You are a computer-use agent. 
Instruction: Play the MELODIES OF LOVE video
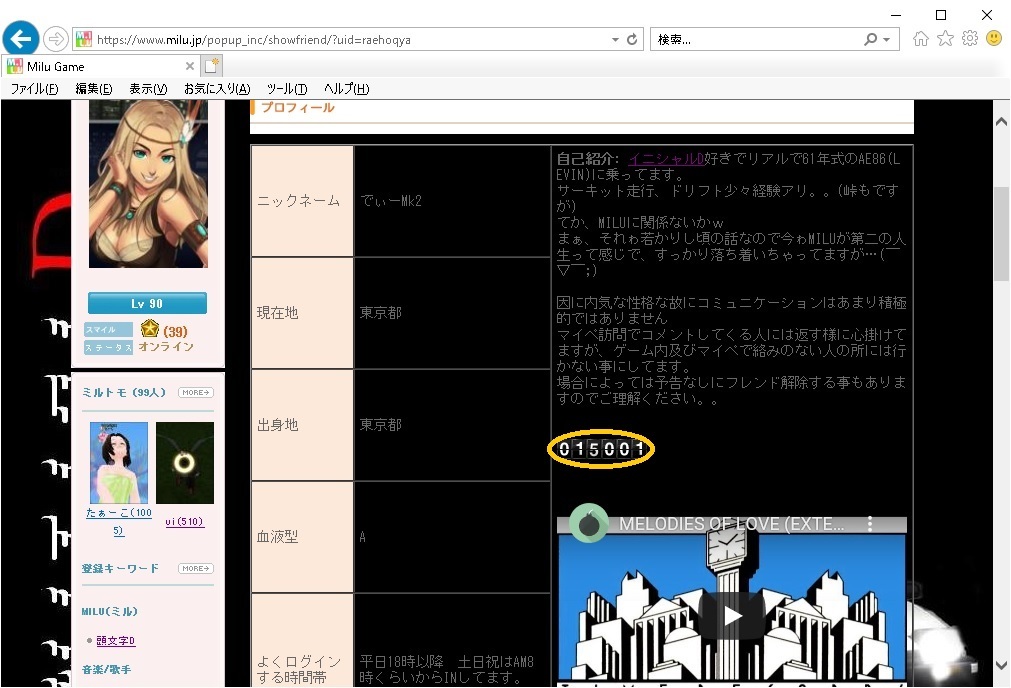731,615
